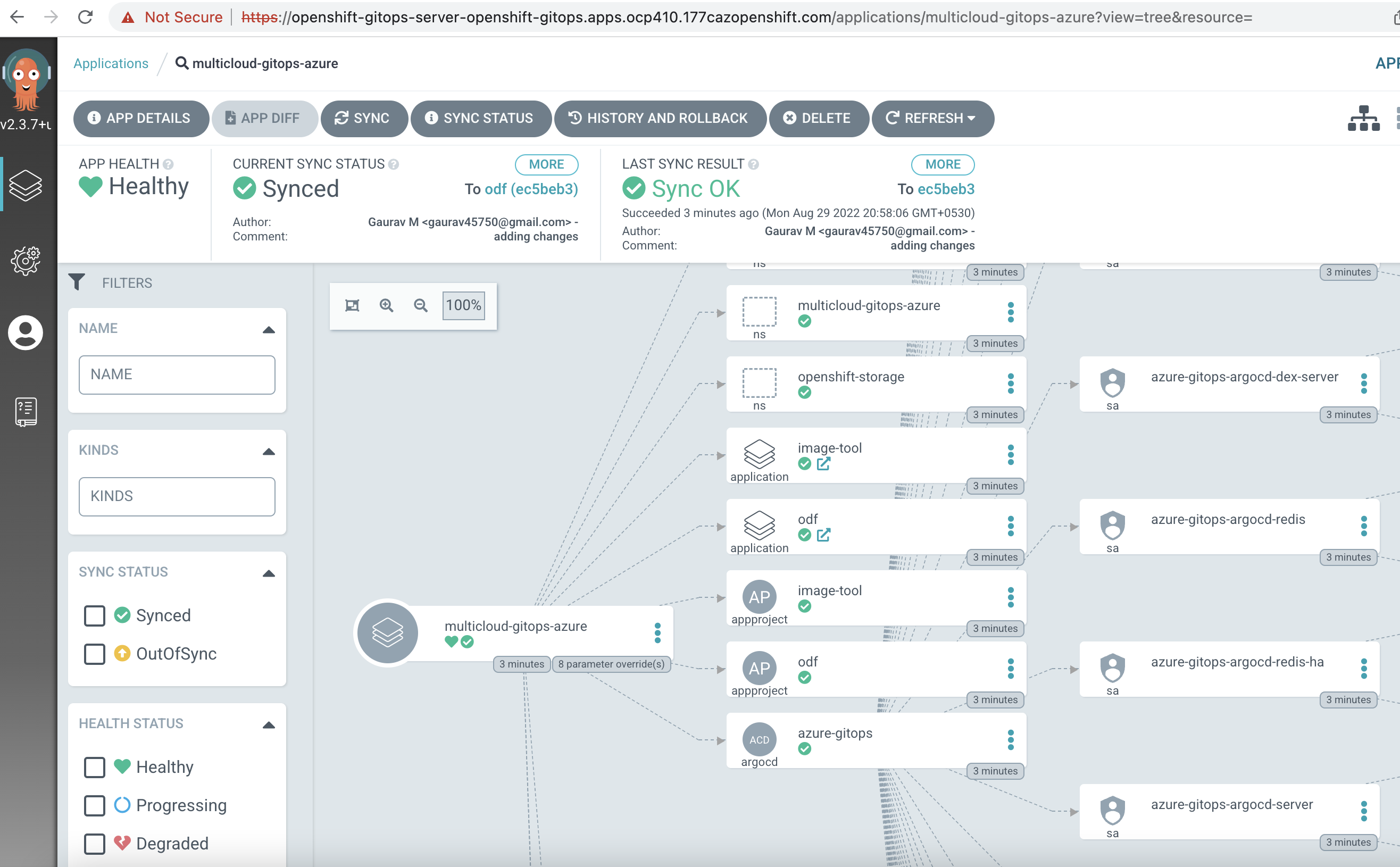Check the Degraded health status filter
Image resolution: width=1400 pixels, height=867 pixels.
(95, 844)
